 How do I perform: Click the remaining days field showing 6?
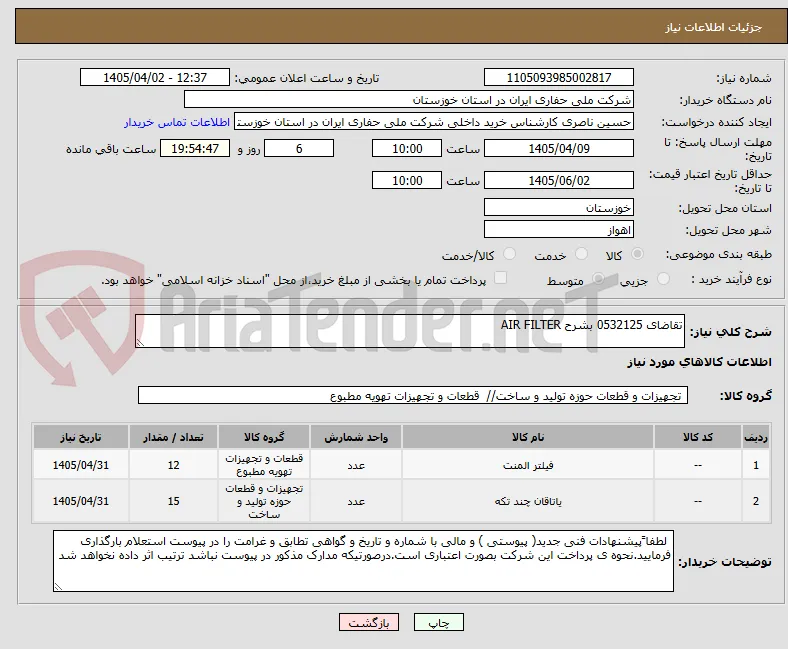point(299,148)
